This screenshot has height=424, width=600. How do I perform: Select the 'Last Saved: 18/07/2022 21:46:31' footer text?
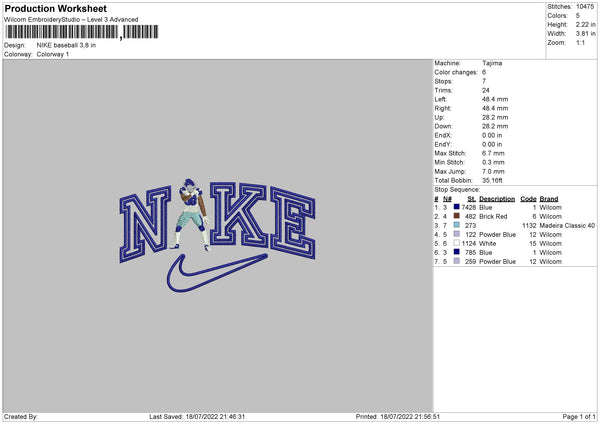[x=197, y=417]
